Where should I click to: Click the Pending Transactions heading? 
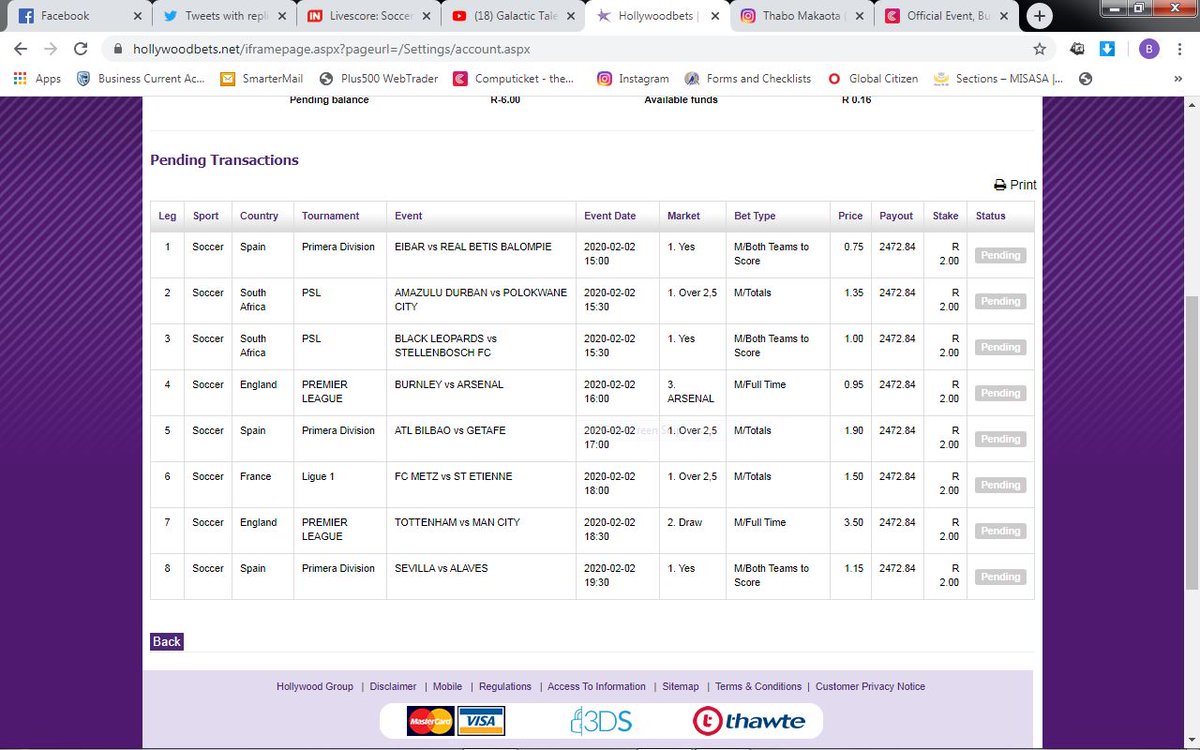(224, 160)
